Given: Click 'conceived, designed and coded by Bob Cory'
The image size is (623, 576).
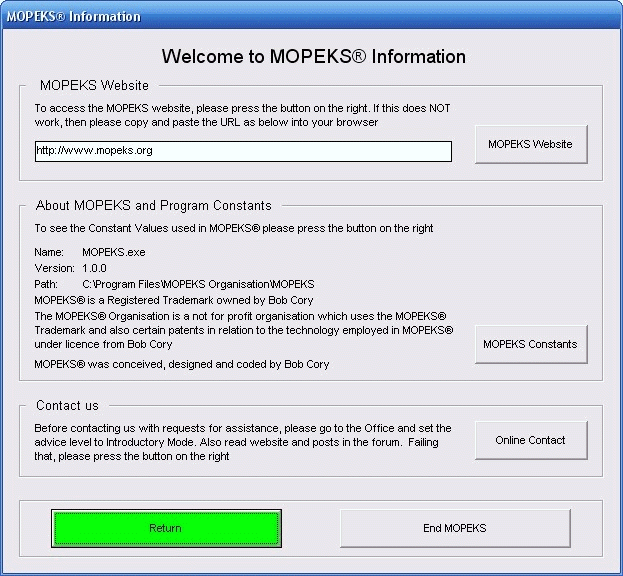Looking at the screenshot, I should pos(221,364).
